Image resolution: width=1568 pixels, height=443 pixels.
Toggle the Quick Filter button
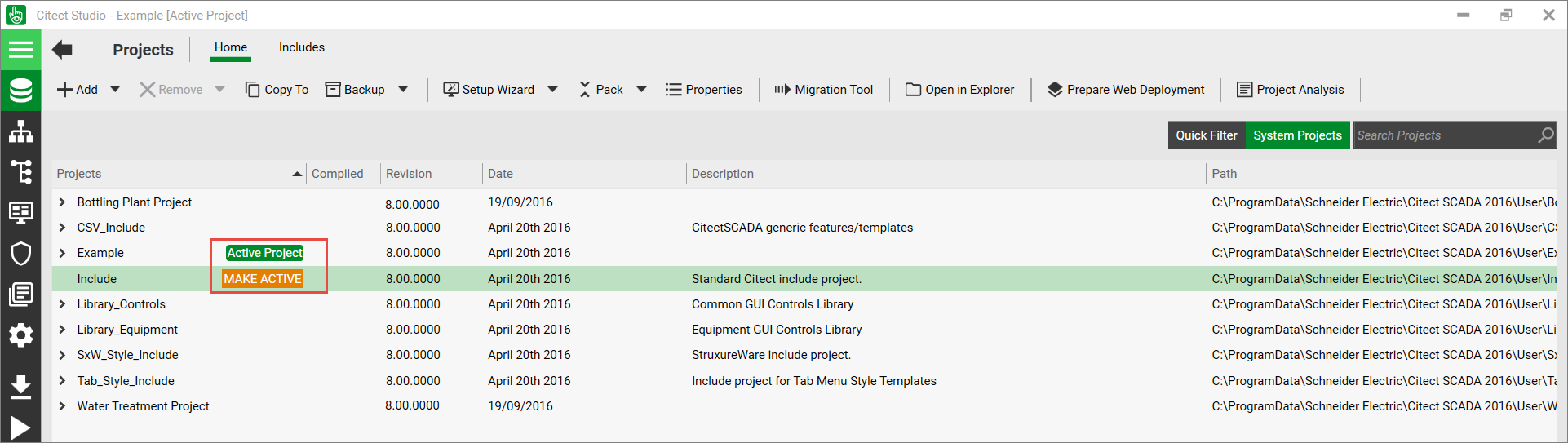tap(1206, 135)
